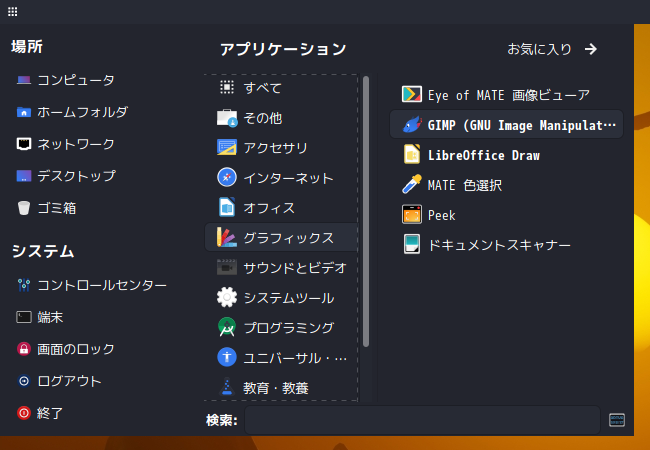Click the red 終了 shutdown icon

point(24,413)
